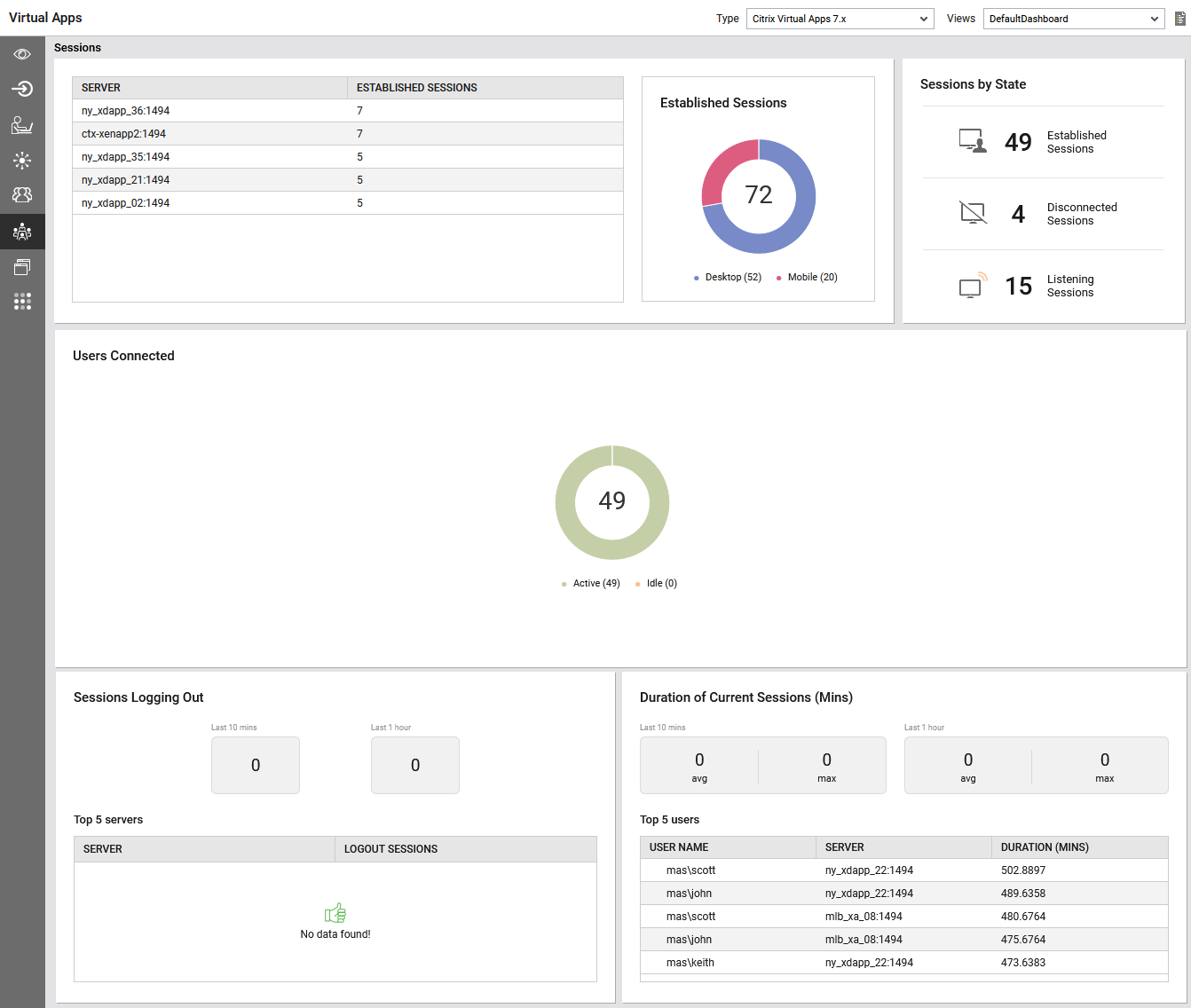Open the overview eye icon in sidebar
The image size is (1191, 1008).
pyautogui.click(x=22, y=54)
